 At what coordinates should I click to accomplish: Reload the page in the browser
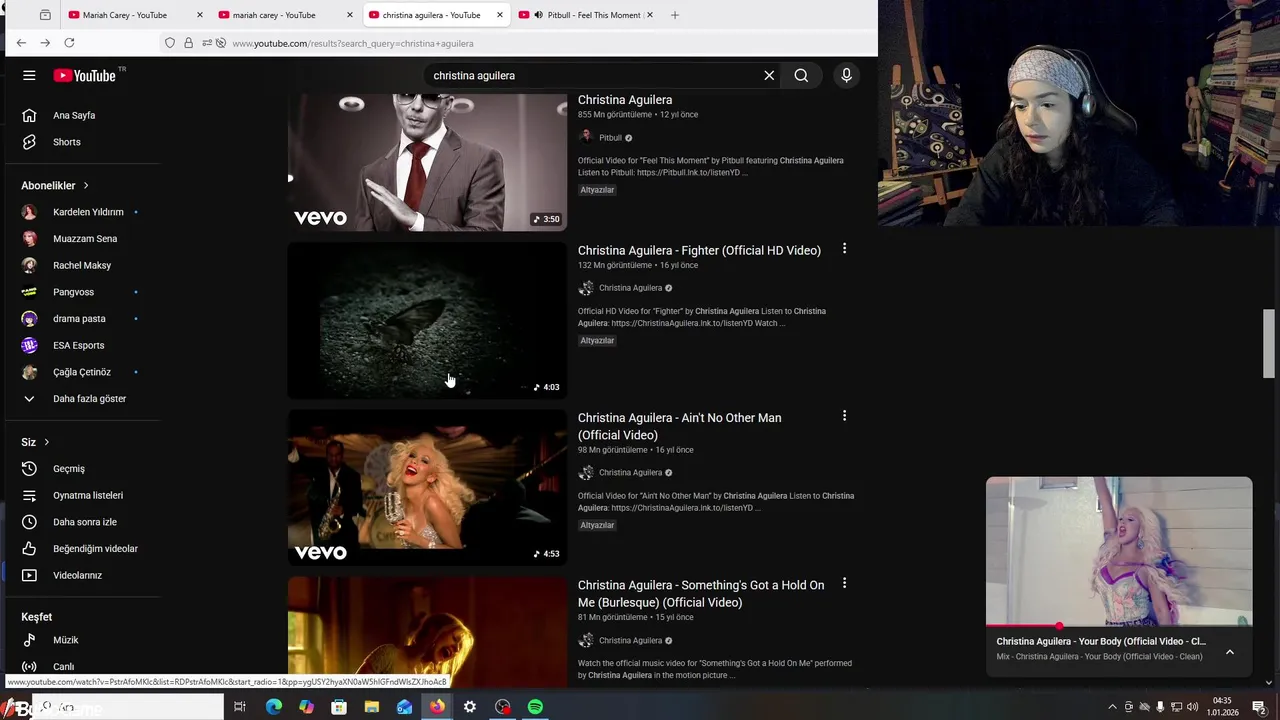(69, 43)
